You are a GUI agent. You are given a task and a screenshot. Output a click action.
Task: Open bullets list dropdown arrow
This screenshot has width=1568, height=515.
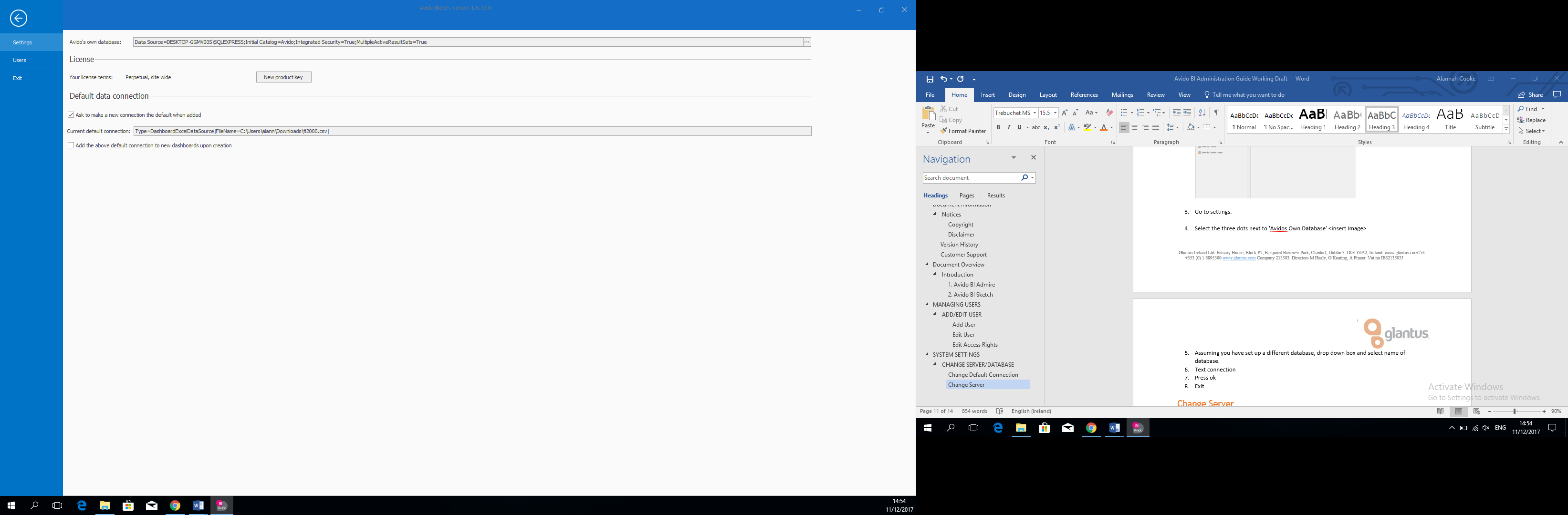(1131, 113)
